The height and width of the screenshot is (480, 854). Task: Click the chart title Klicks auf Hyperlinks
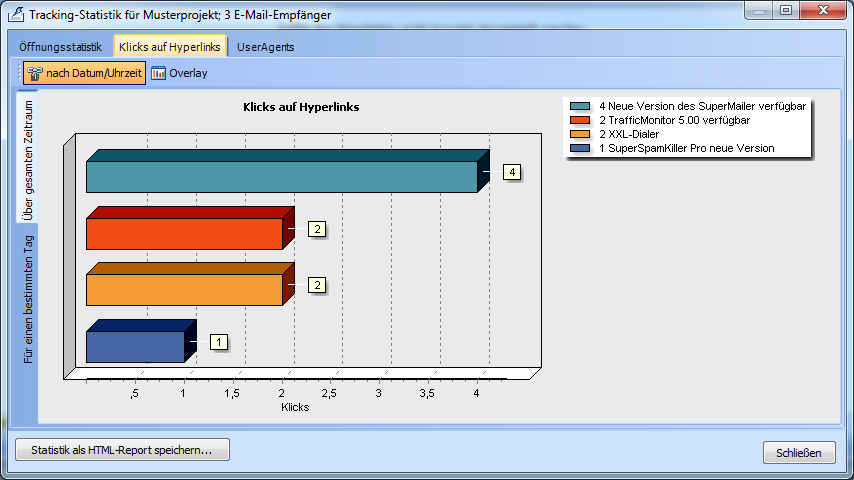pos(301,107)
